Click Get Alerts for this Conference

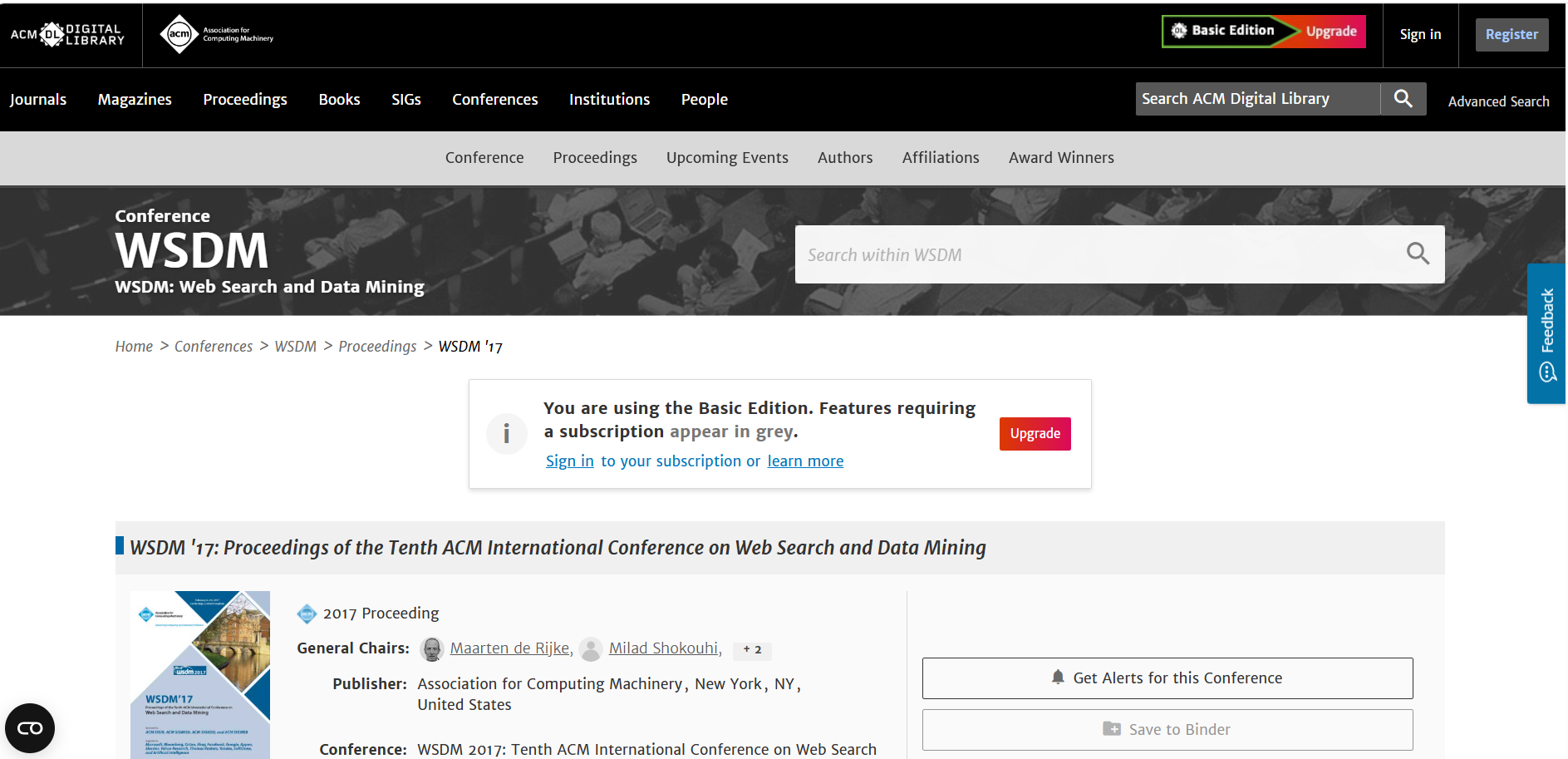coord(1167,678)
